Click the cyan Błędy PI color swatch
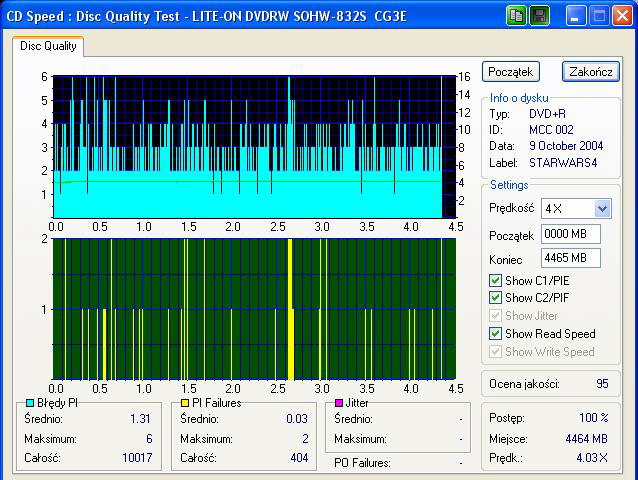This screenshot has height=480, width=638. [x=30, y=403]
